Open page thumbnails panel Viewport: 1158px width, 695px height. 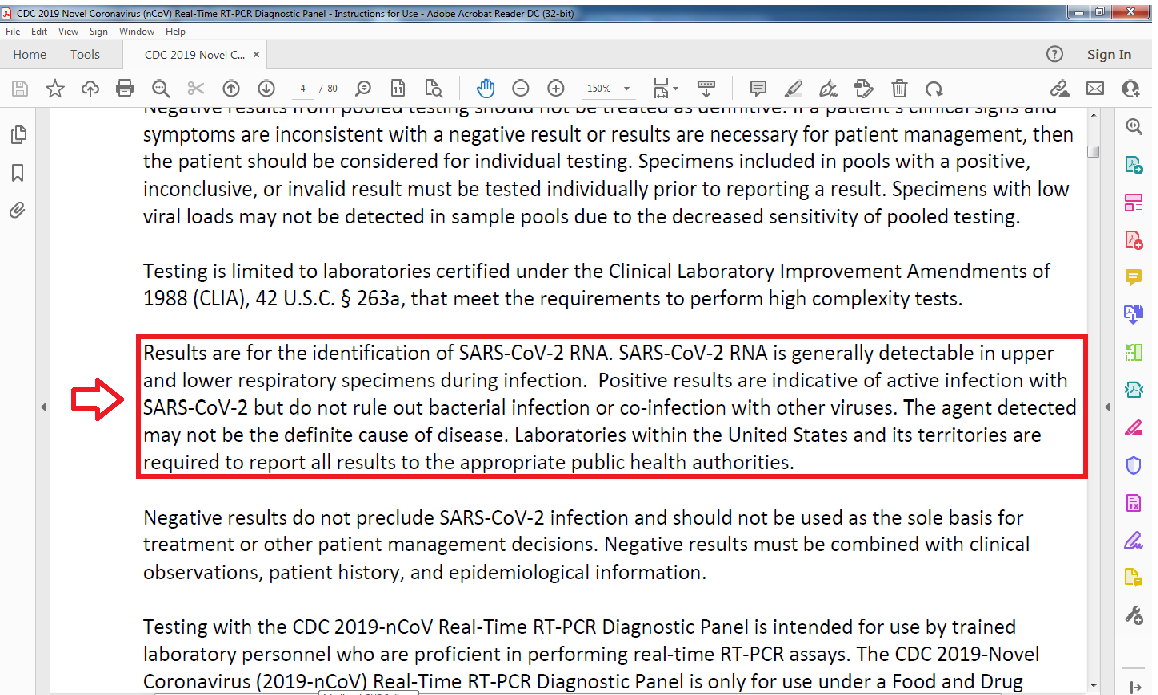tap(18, 134)
